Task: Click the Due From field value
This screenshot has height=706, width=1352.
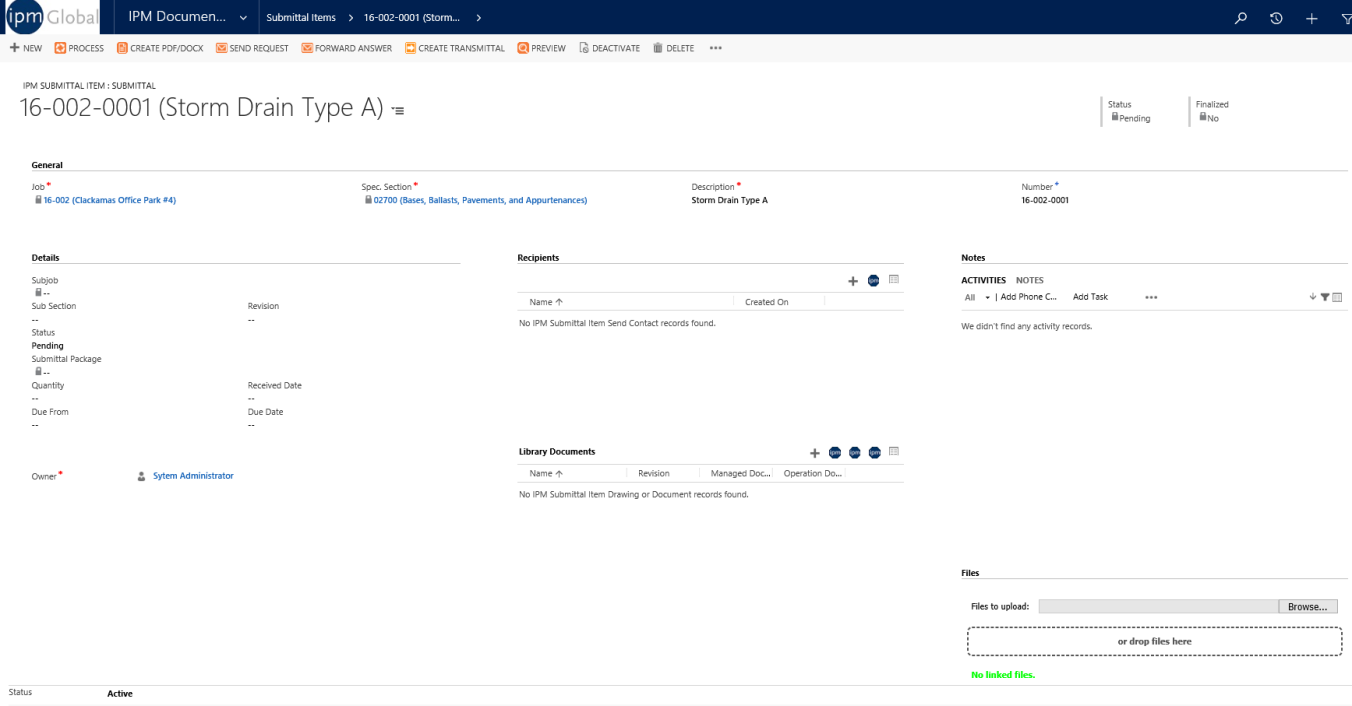Action: (36, 425)
